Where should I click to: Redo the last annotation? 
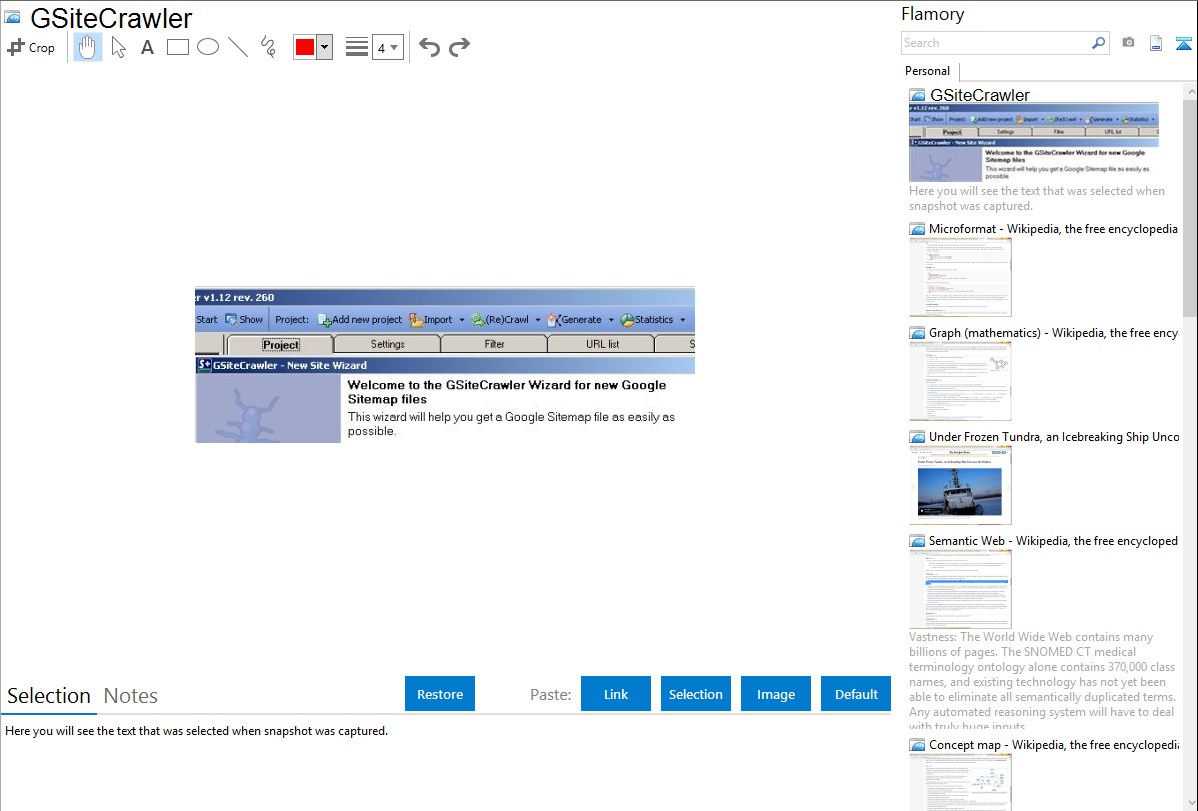tap(459, 47)
